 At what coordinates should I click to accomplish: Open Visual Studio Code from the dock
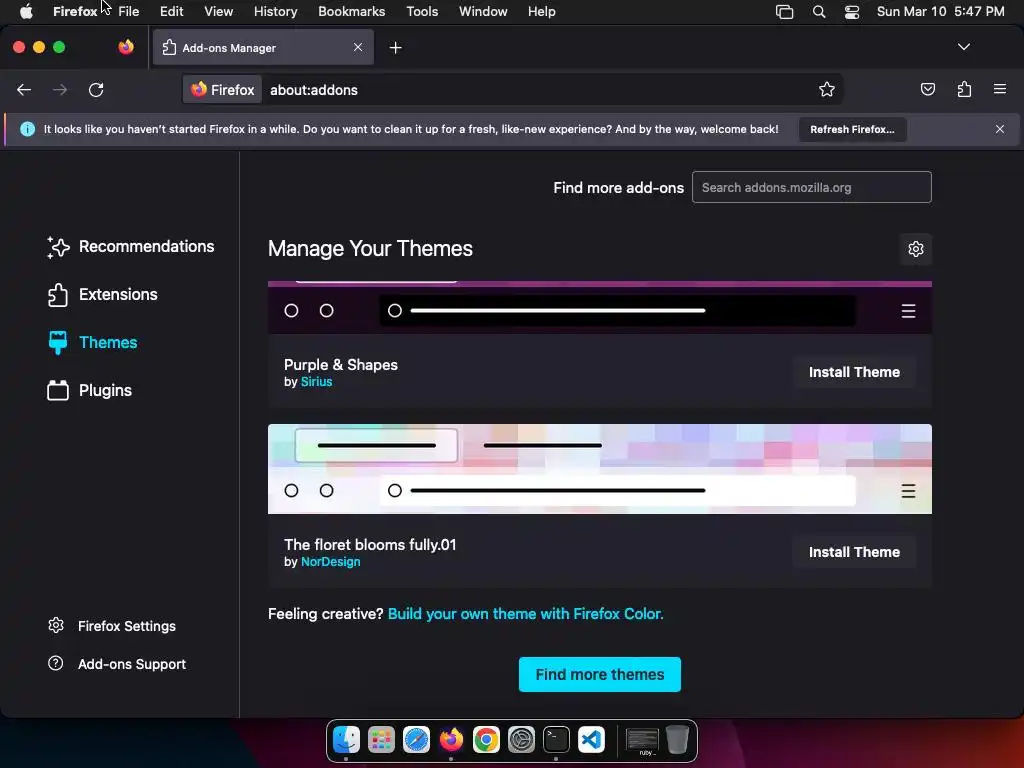(x=591, y=740)
